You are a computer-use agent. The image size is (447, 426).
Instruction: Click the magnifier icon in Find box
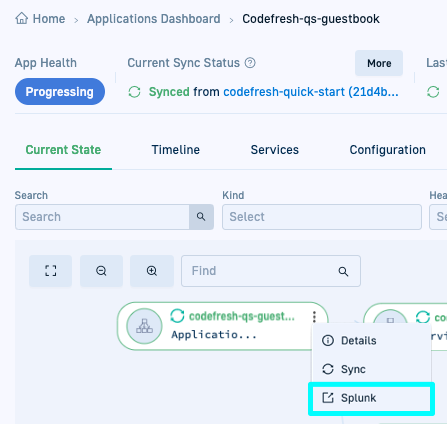343,271
